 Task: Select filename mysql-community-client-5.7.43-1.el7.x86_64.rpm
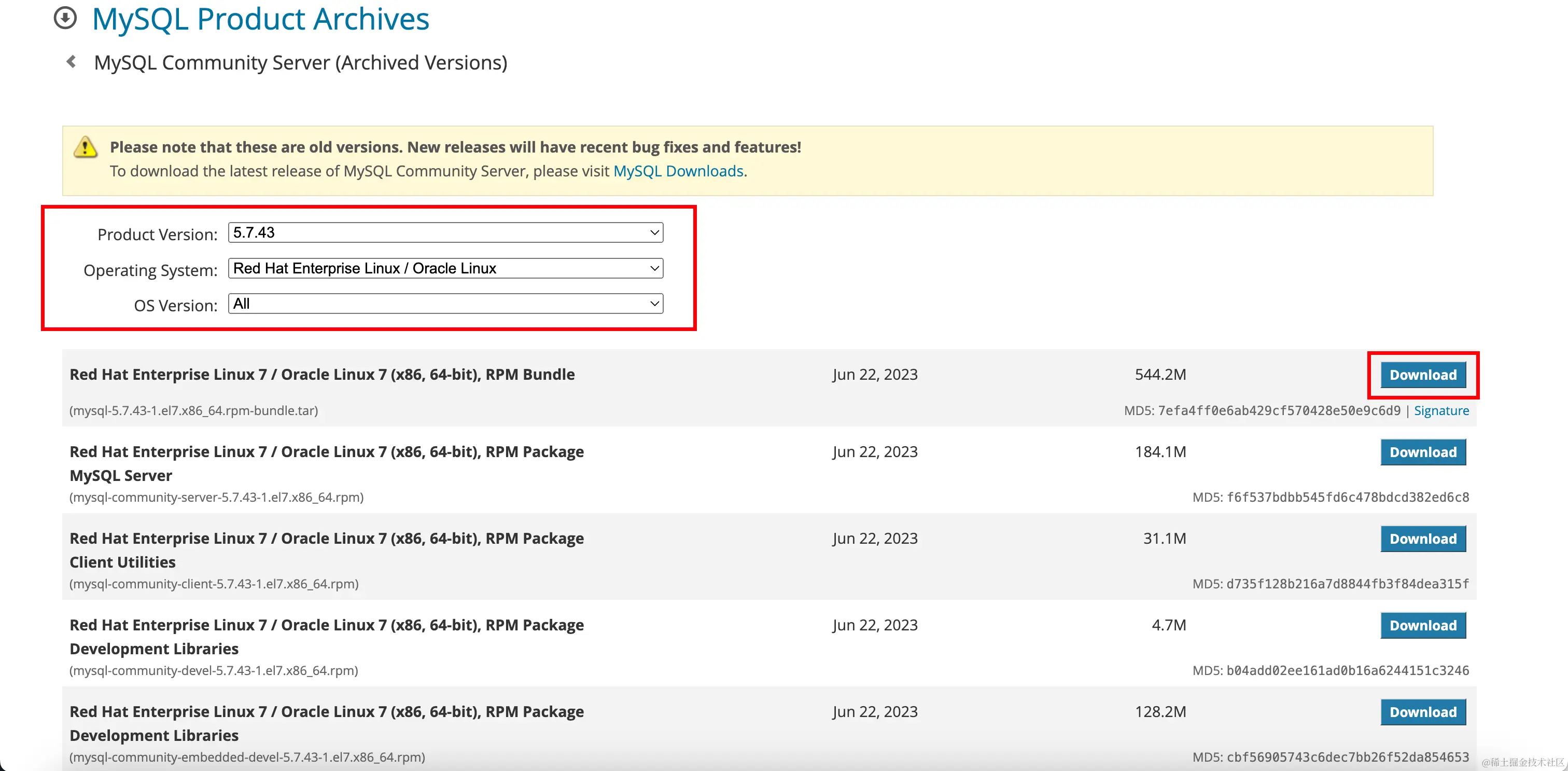click(x=214, y=583)
